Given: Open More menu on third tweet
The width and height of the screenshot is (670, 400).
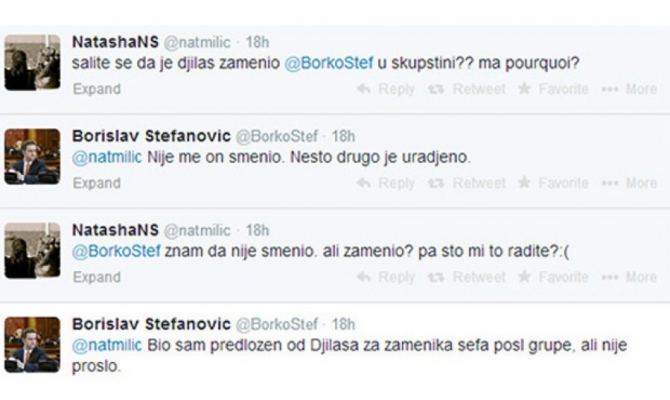Looking at the screenshot, I should pos(629,277).
